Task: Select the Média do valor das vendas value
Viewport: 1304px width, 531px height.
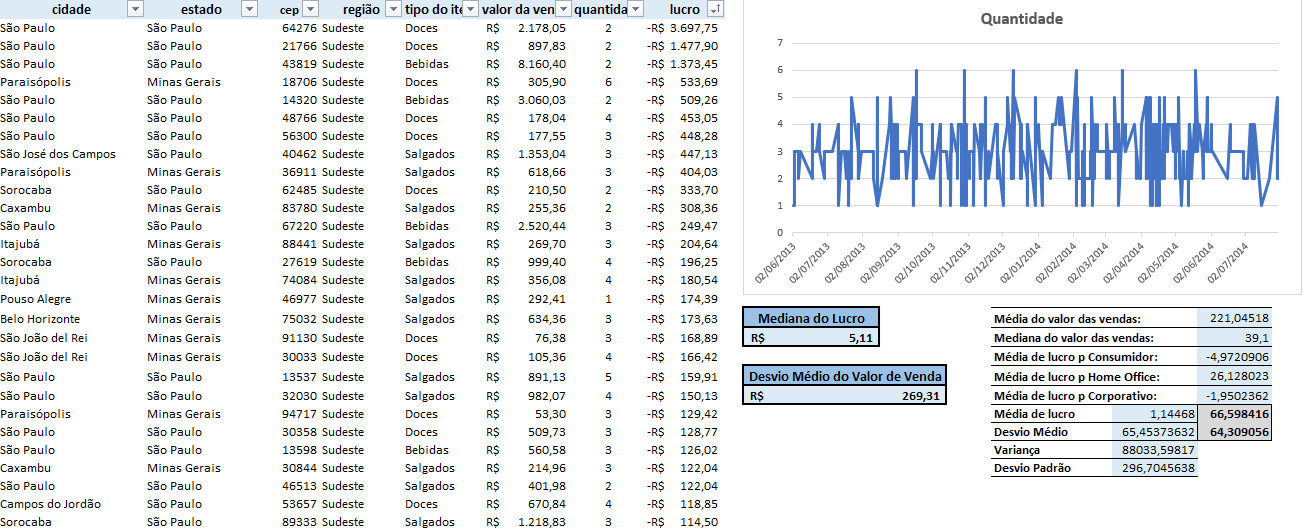Action: [1234, 319]
